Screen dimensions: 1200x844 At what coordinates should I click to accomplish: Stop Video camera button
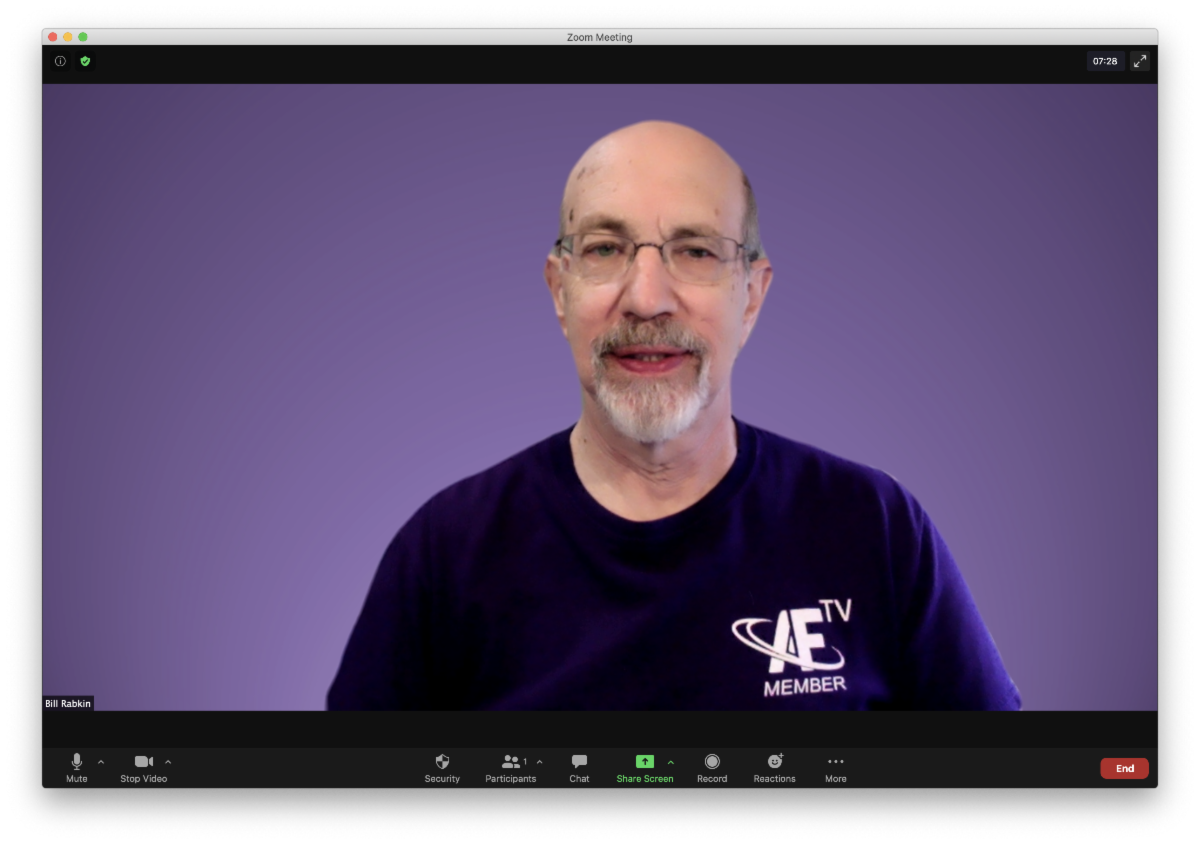click(x=144, y=768)
